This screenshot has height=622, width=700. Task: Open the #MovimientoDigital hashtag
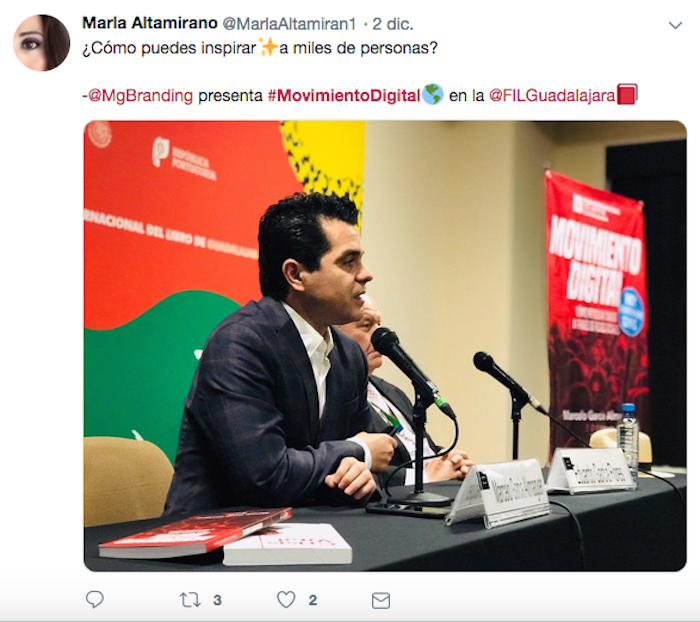(x=344, y=96)
